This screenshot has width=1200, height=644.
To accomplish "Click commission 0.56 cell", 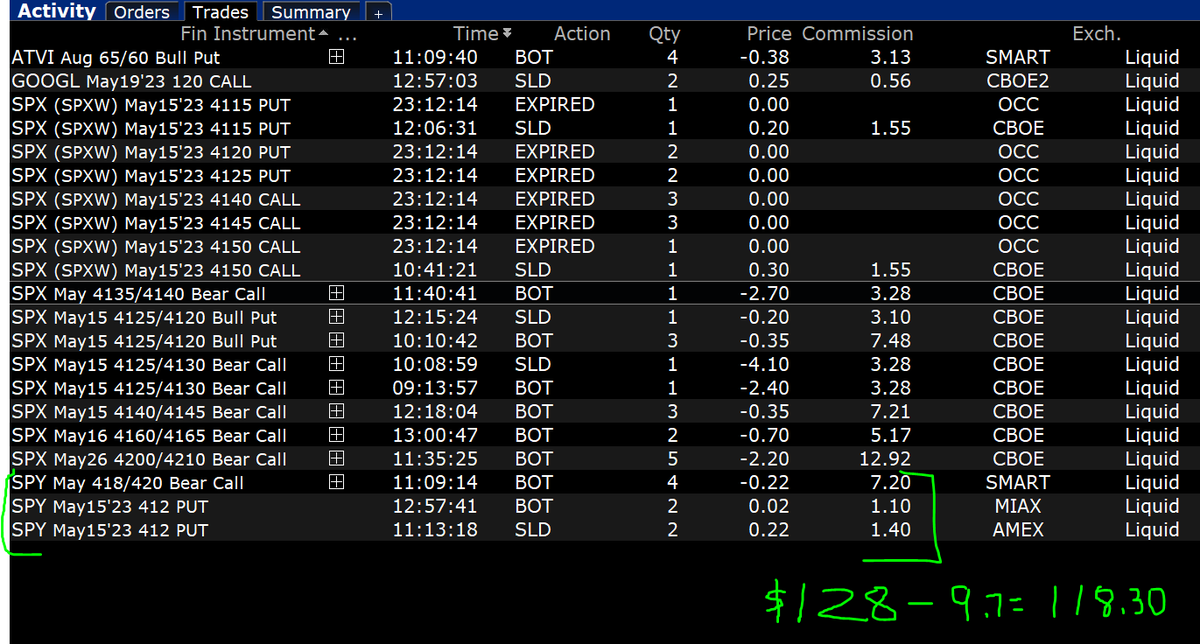I will click(891, 81).
